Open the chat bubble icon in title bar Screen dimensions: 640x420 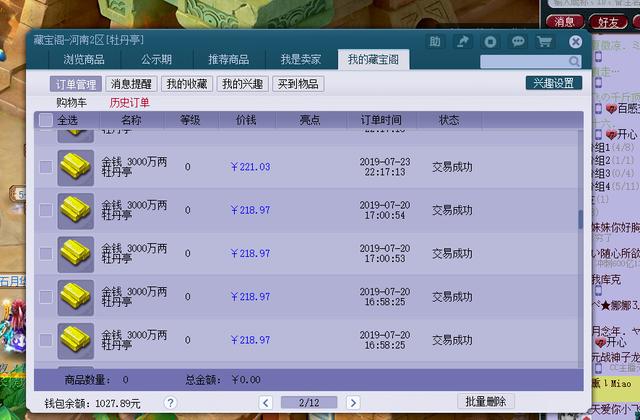[x=518, y=42]
